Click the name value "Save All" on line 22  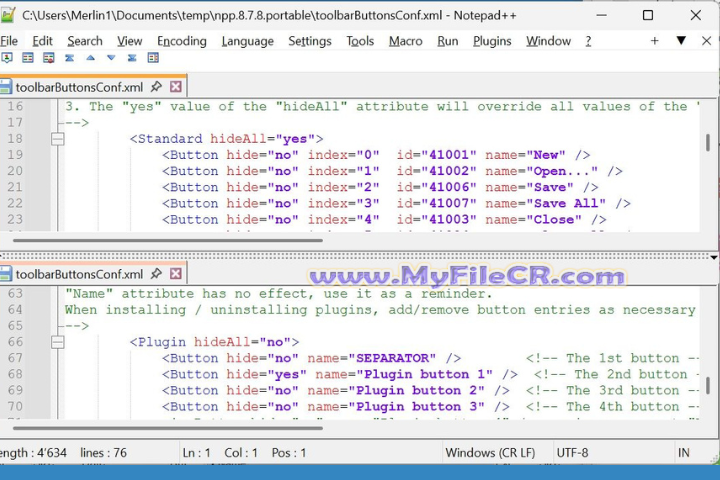coord(566,203)
